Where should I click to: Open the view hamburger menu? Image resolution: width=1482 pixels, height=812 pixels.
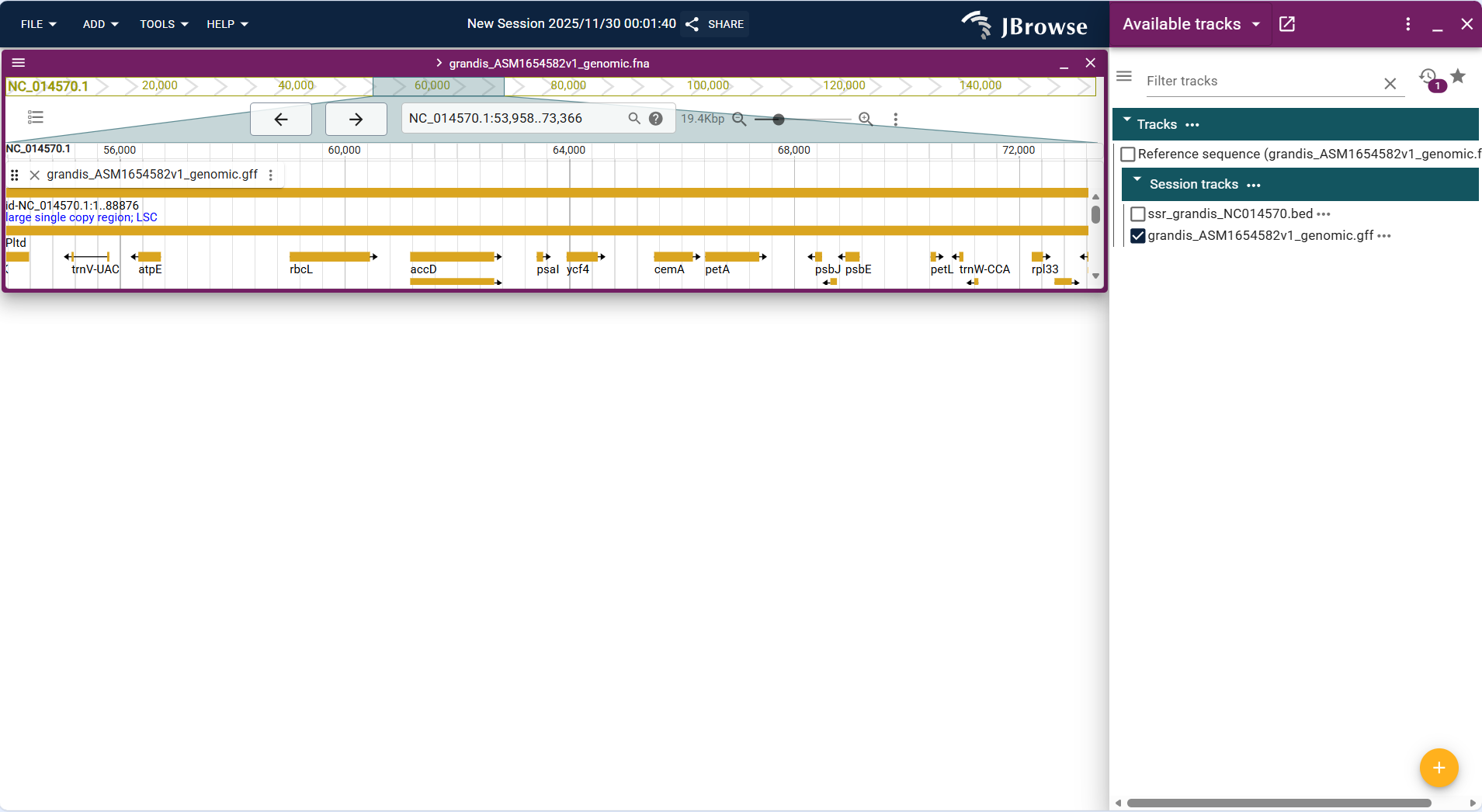[x=20, y=62]
